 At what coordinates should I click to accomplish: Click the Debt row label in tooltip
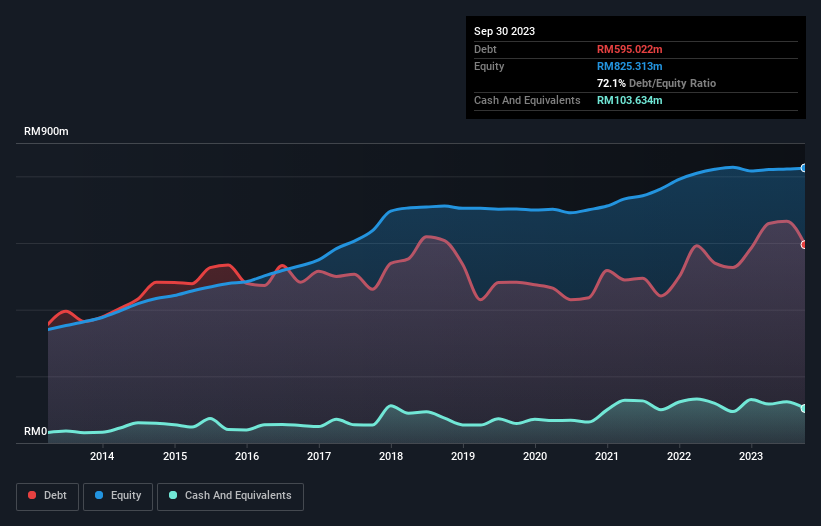(485, 49)
